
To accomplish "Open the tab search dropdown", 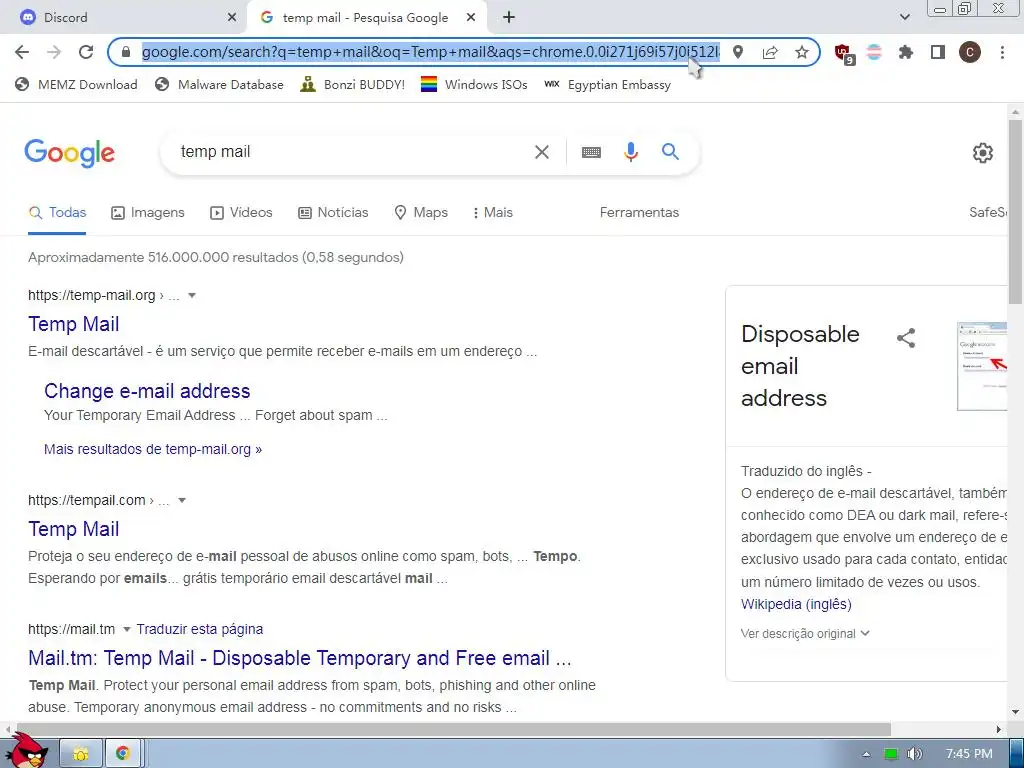I will pyautogui.click(x=904, y=18).
